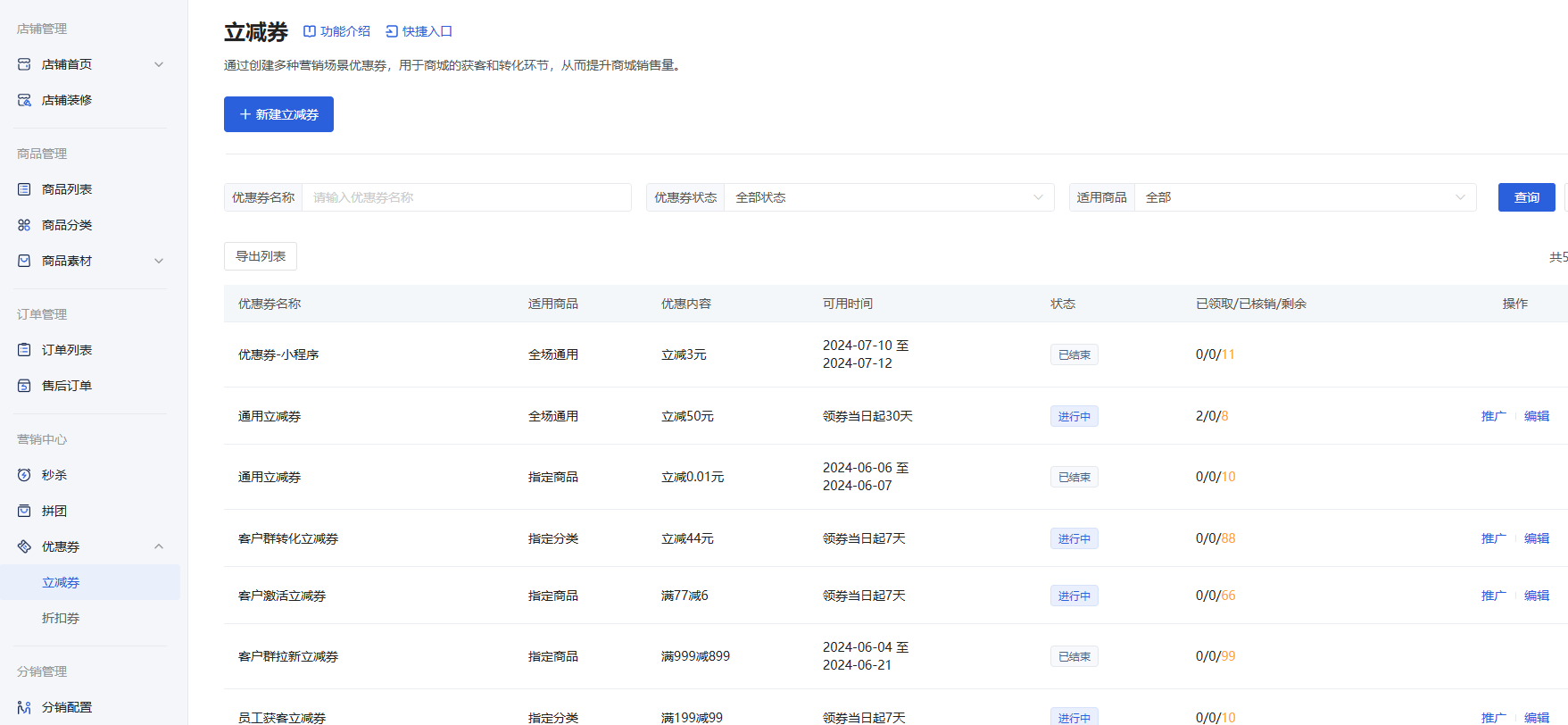
Task: Click the 满999减899 discount cell
Action: pos(695,656)
